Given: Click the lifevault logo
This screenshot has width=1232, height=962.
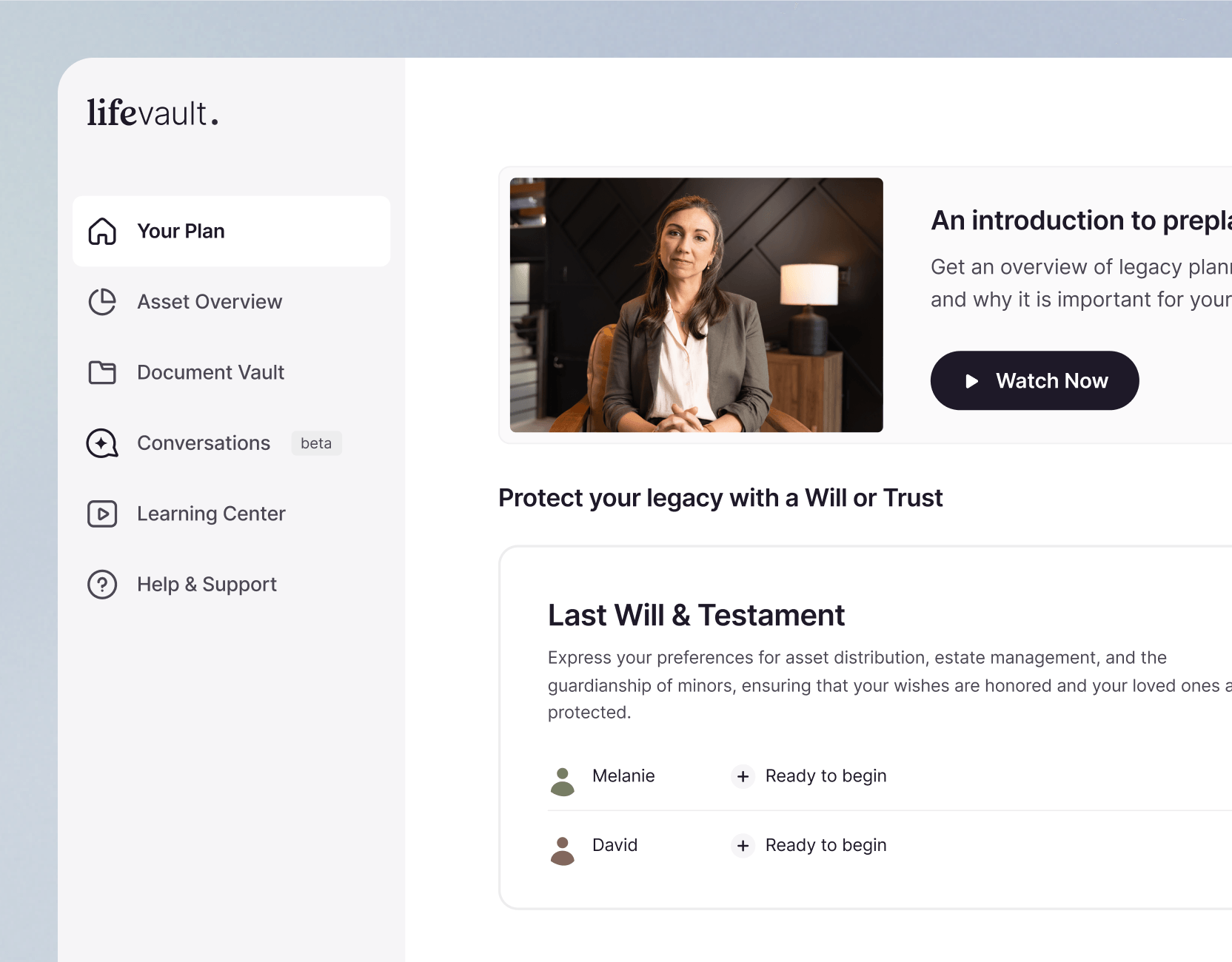Looking at the screenshot, I should pos(153,113).
